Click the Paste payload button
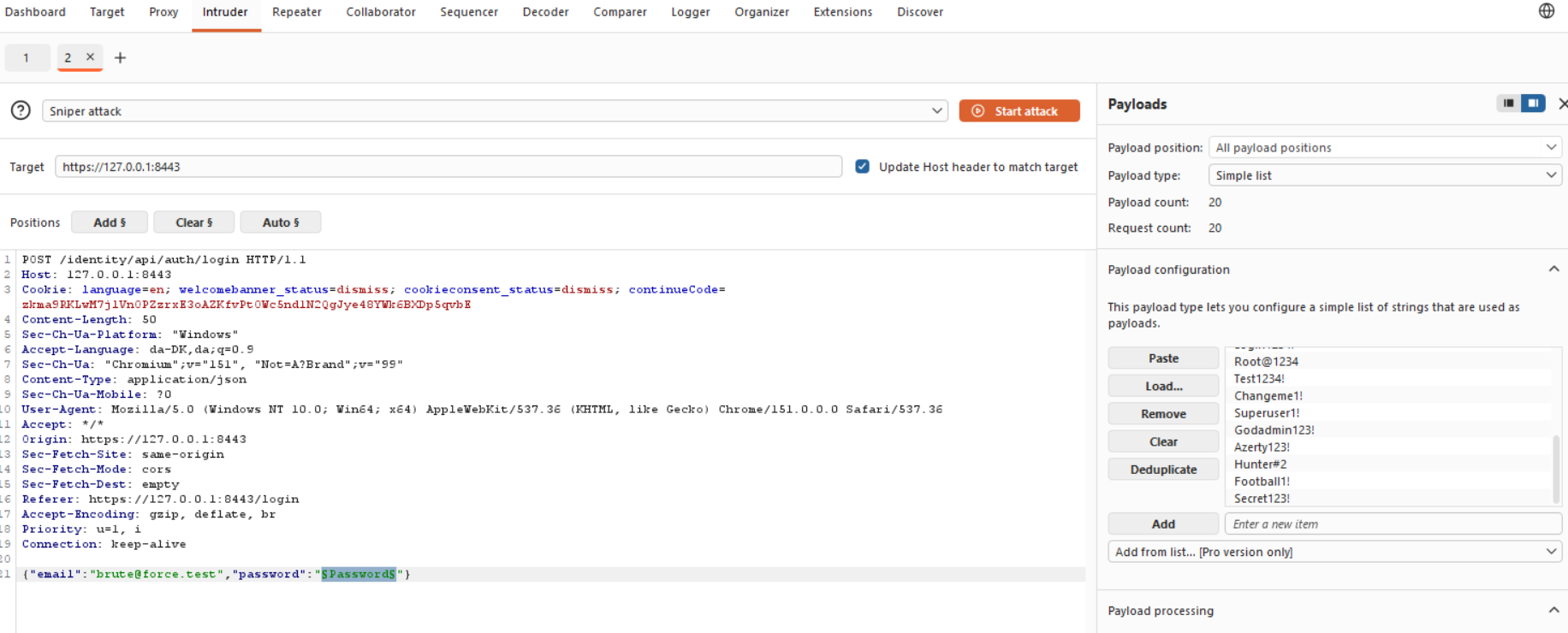The image size is (1568, 633). (1163, 358)
